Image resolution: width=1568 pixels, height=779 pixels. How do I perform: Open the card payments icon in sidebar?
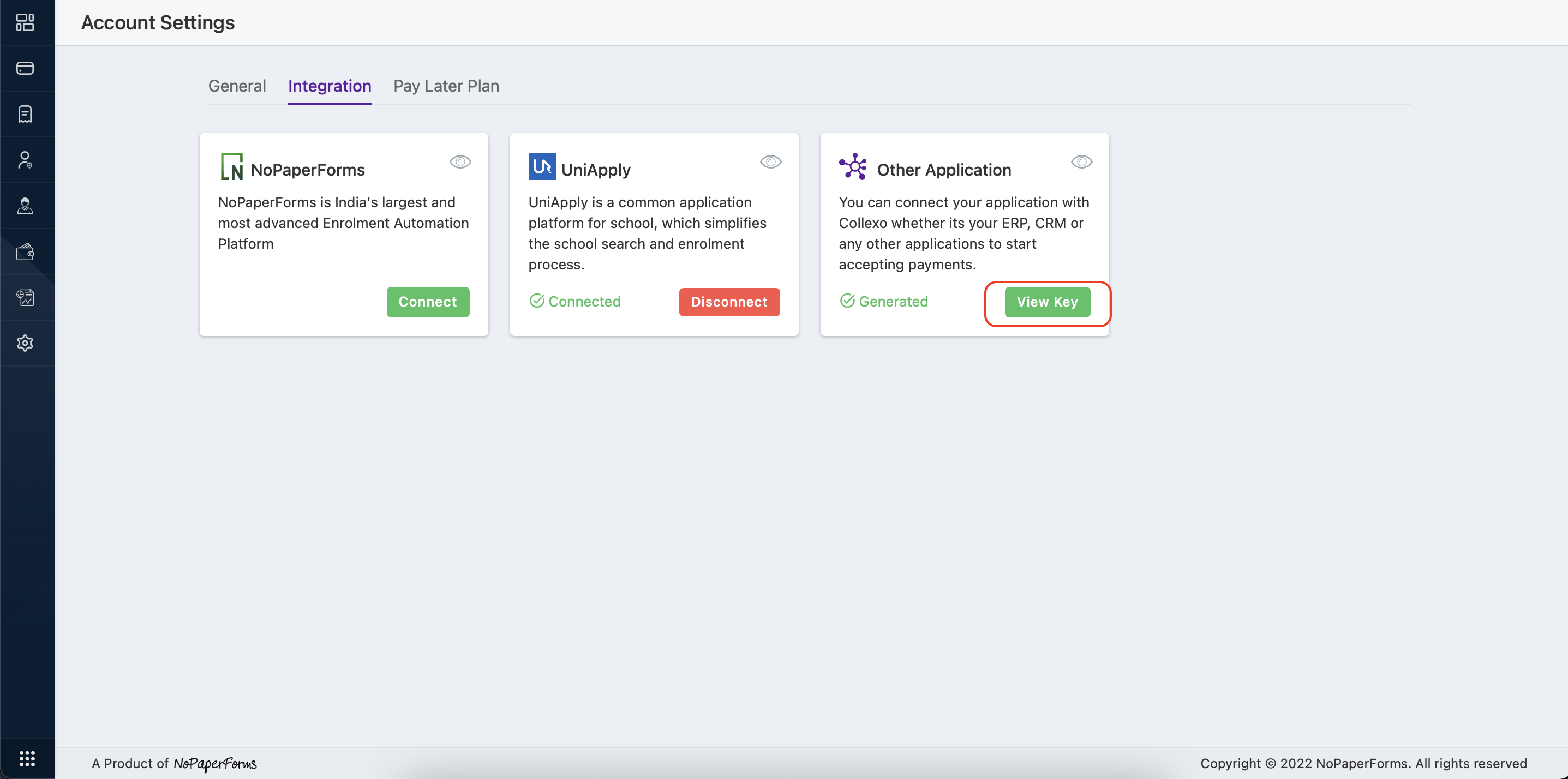(x=25, y=68)
